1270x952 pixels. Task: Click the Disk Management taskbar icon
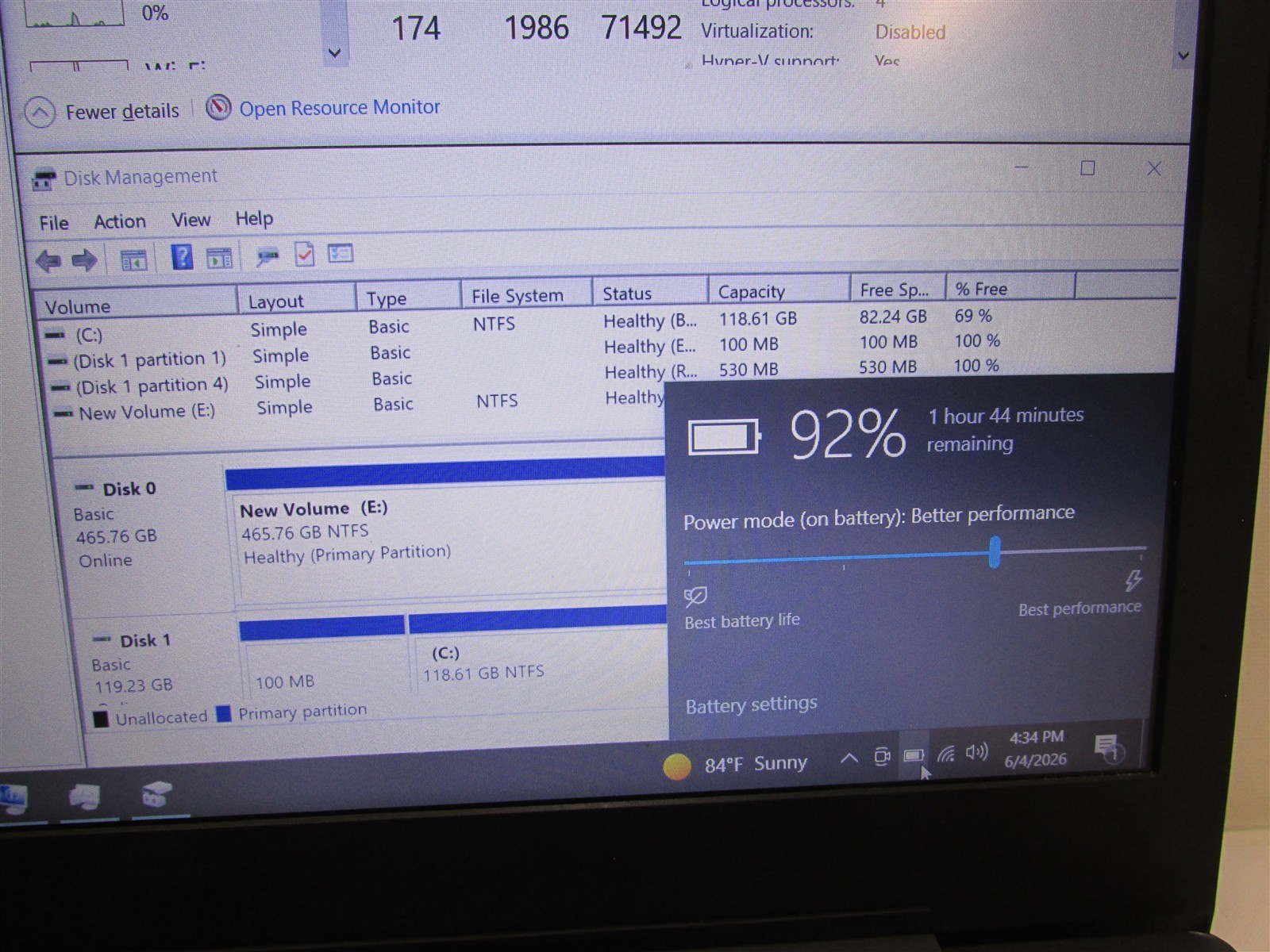pos(156,793)
